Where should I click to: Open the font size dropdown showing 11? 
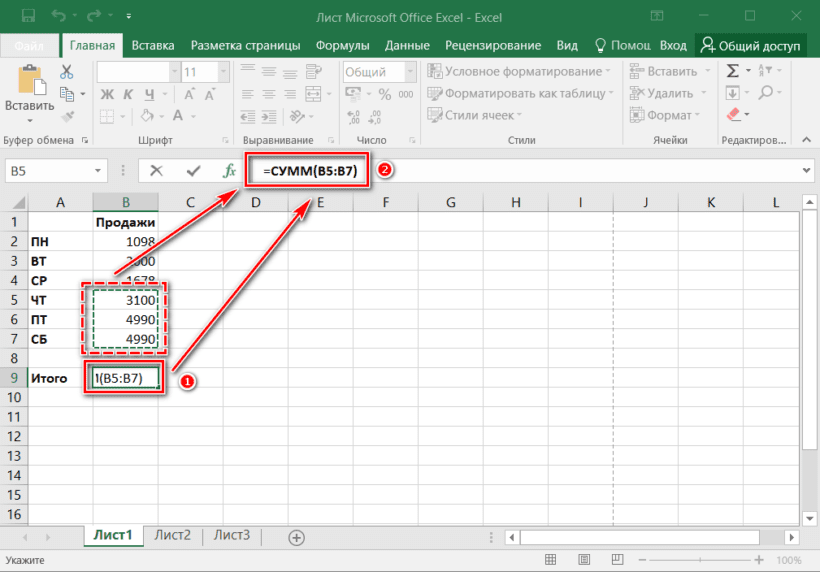click(223, 72)
